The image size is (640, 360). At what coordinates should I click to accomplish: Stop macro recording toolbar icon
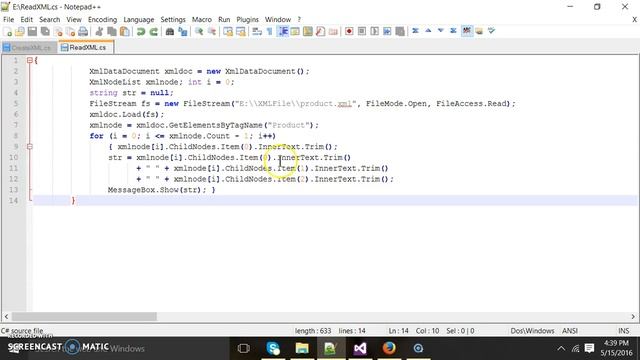click(362, 31)
